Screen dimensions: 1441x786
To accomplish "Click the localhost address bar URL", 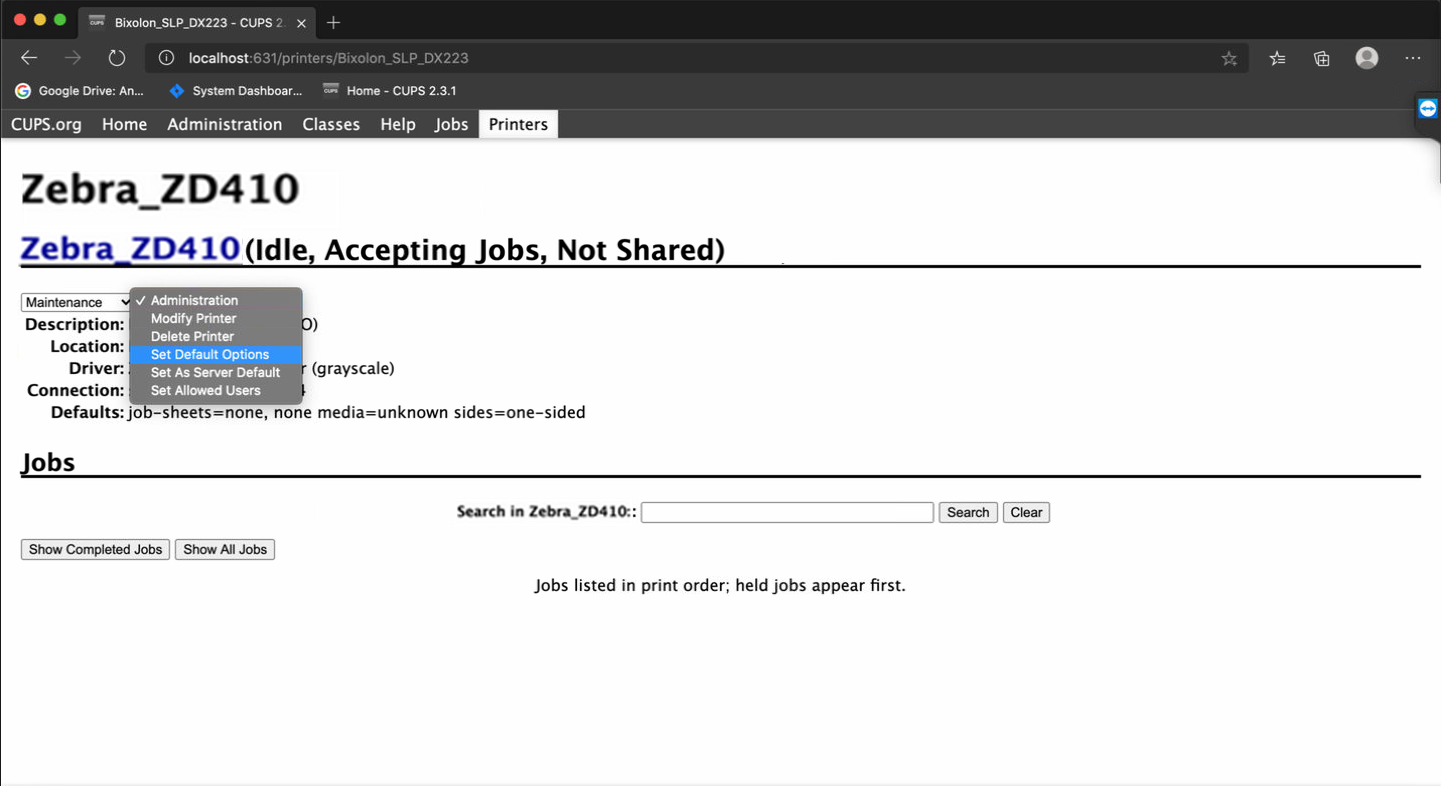I will pyautogui.click(x=329, y=58).
